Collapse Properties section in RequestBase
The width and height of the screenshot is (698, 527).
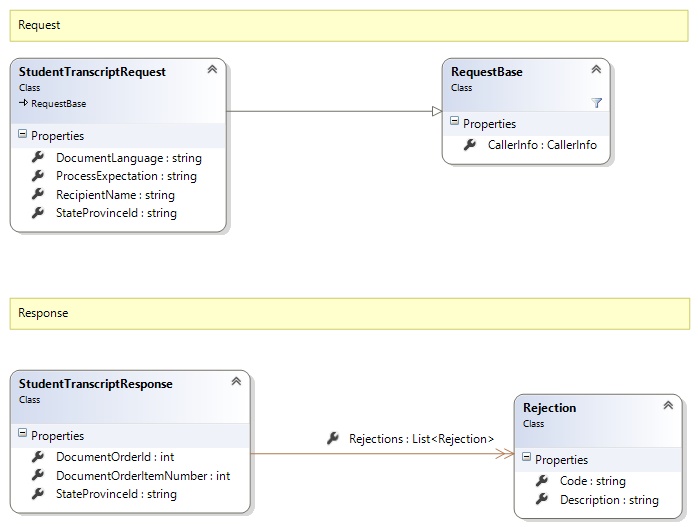coord(454,123)
